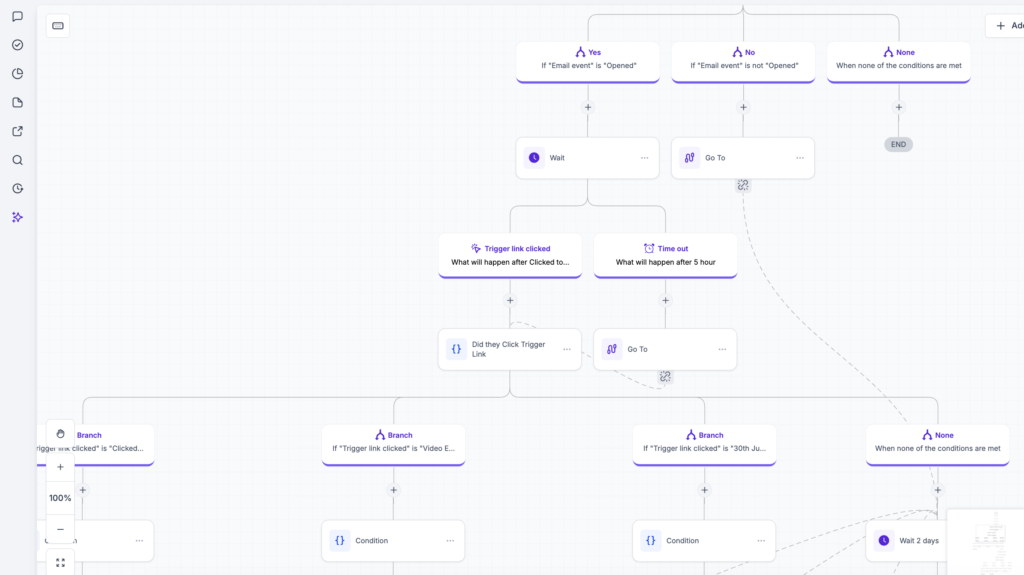Open the Did they Click Trigger Link node

point(510,350)
